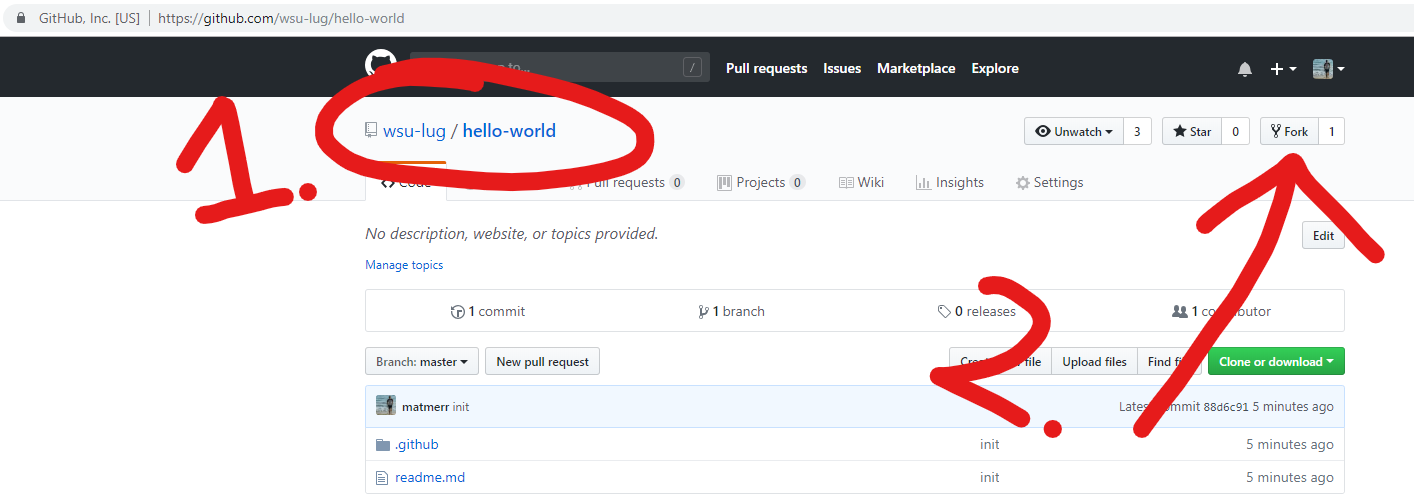Open the hello-world repository link
This screenshot has height=502, width=1414.
click(x=509, y=131)
